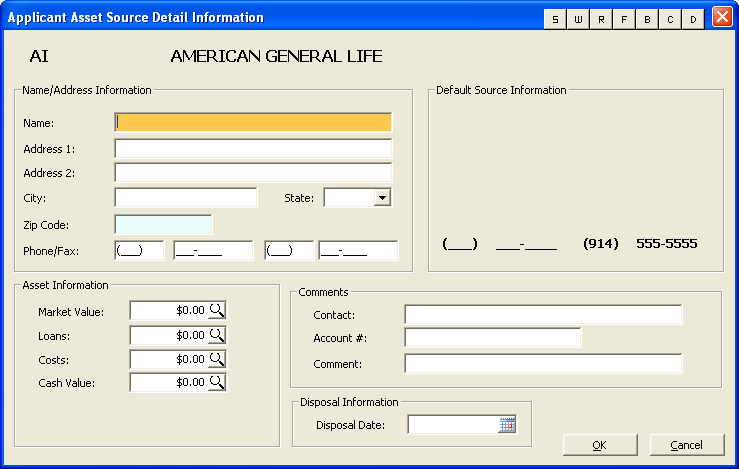The height and width of the screenshot is (469, 739).
Task: Click the Zip Code field
Action: click(x=164, y=225)
